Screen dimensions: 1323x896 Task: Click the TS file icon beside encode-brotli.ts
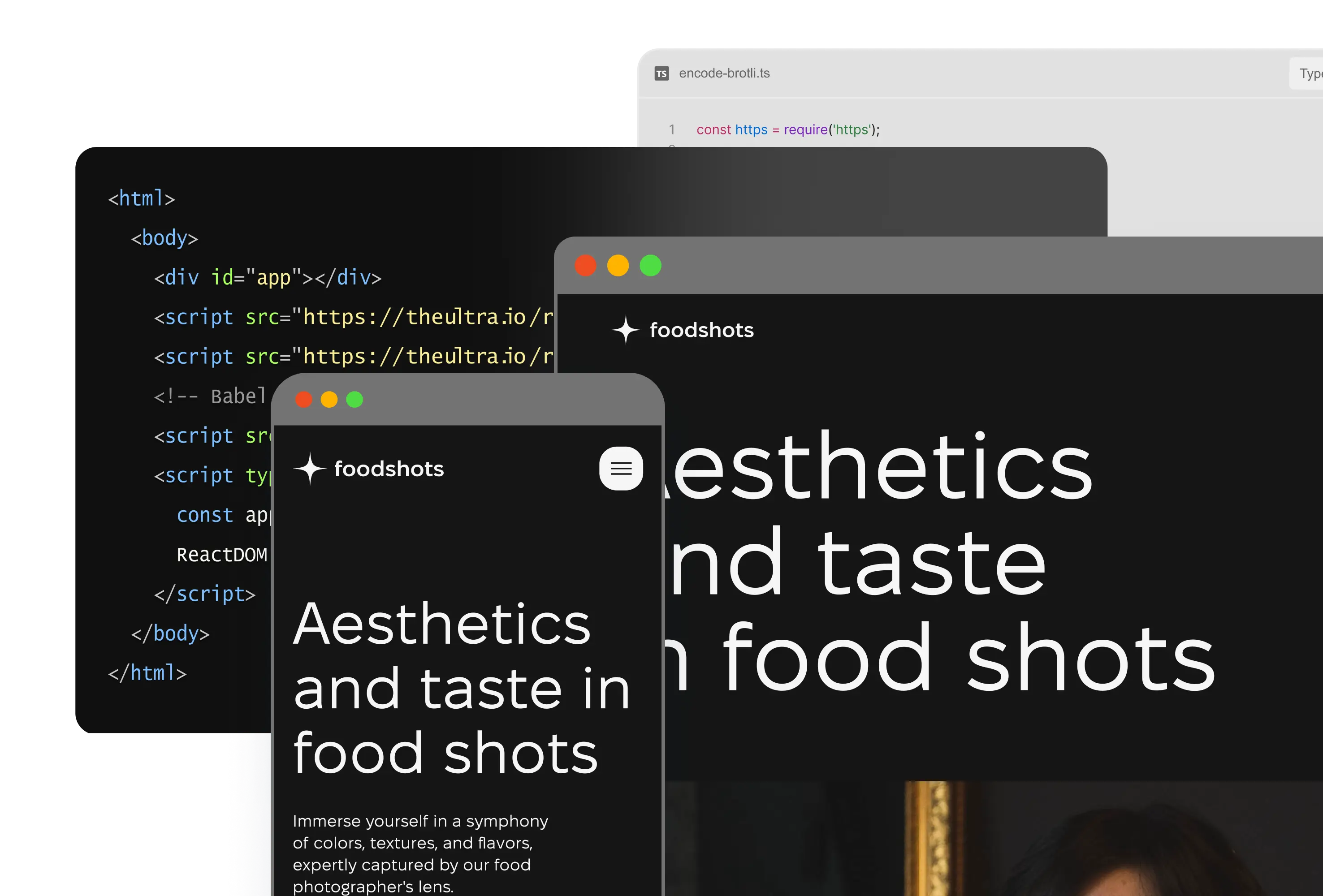coord(661,73)
